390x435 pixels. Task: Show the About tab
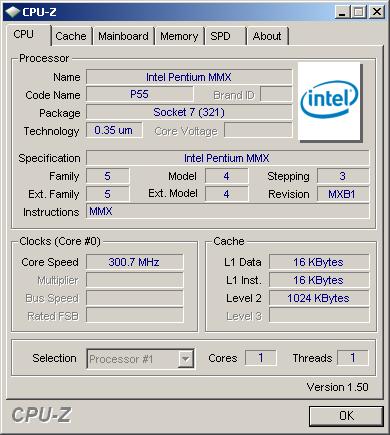267,36
